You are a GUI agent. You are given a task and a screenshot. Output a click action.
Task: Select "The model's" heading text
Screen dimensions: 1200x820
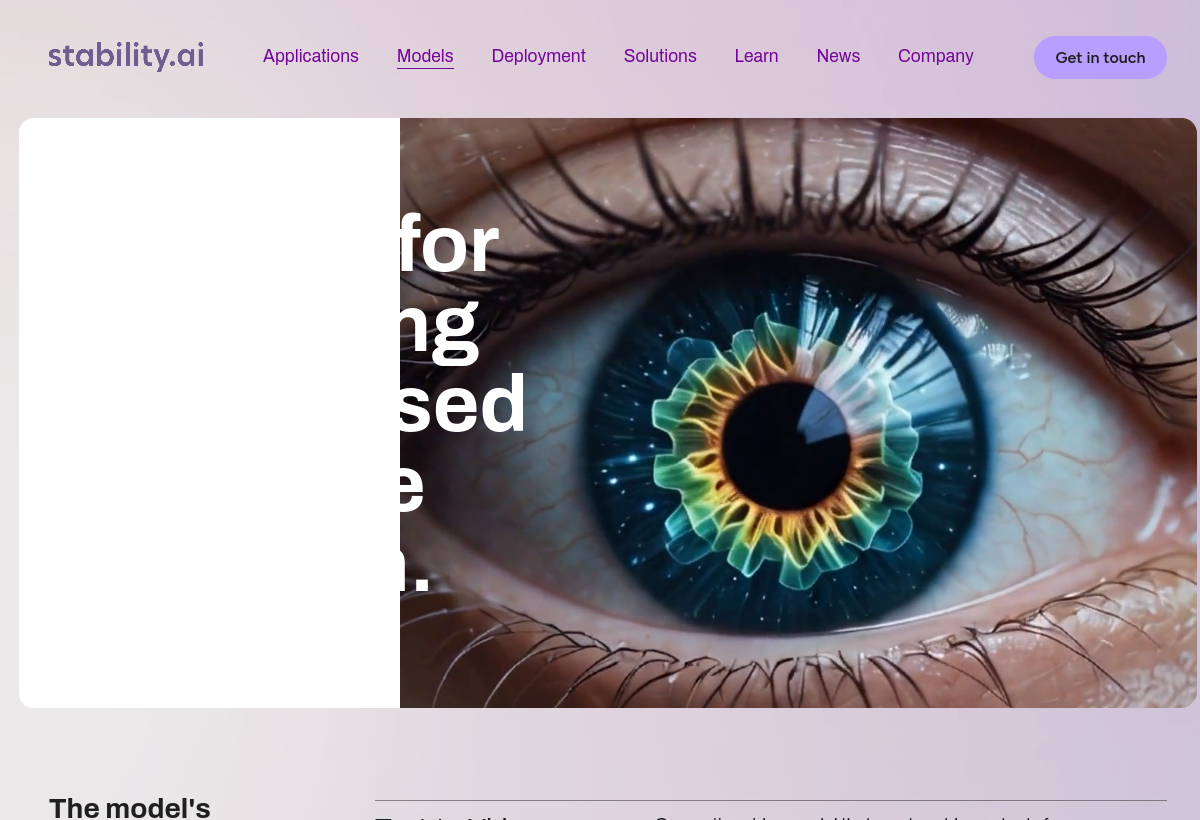pyautogui.click(x=130, y=807)
